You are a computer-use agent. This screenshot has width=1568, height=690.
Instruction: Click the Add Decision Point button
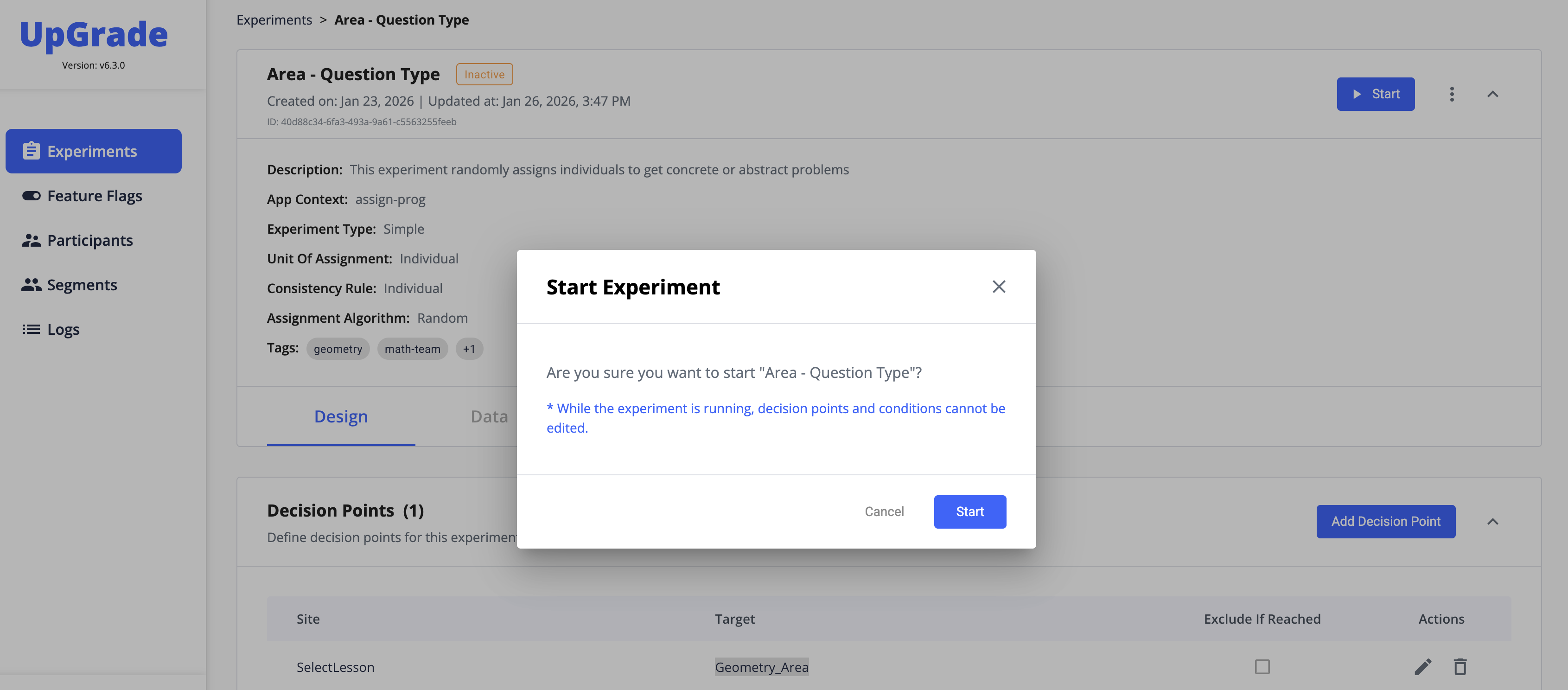(1385, 521)
